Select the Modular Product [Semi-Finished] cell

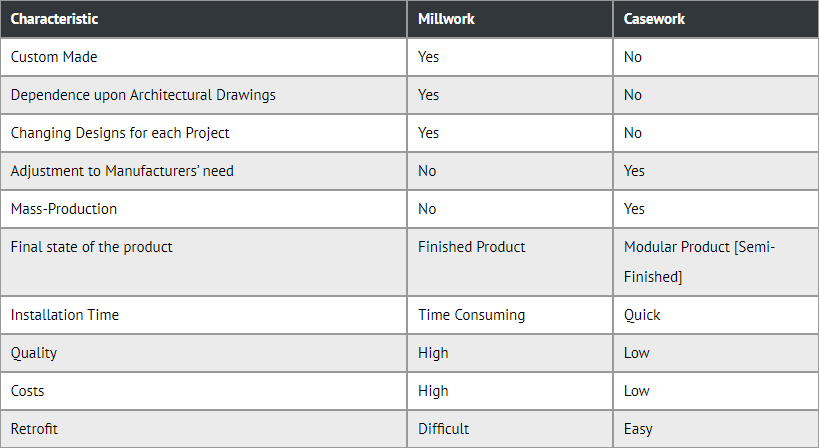pyautogui.click(x=699, y=261)
